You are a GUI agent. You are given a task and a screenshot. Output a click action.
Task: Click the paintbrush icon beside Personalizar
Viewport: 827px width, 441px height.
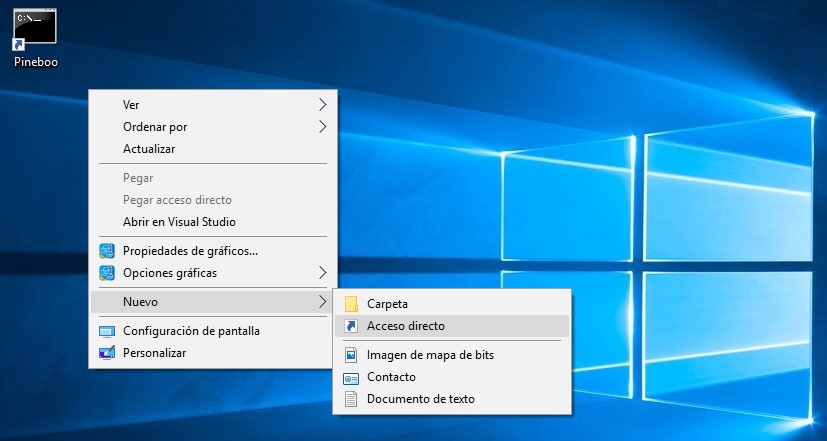click(107, 353)
